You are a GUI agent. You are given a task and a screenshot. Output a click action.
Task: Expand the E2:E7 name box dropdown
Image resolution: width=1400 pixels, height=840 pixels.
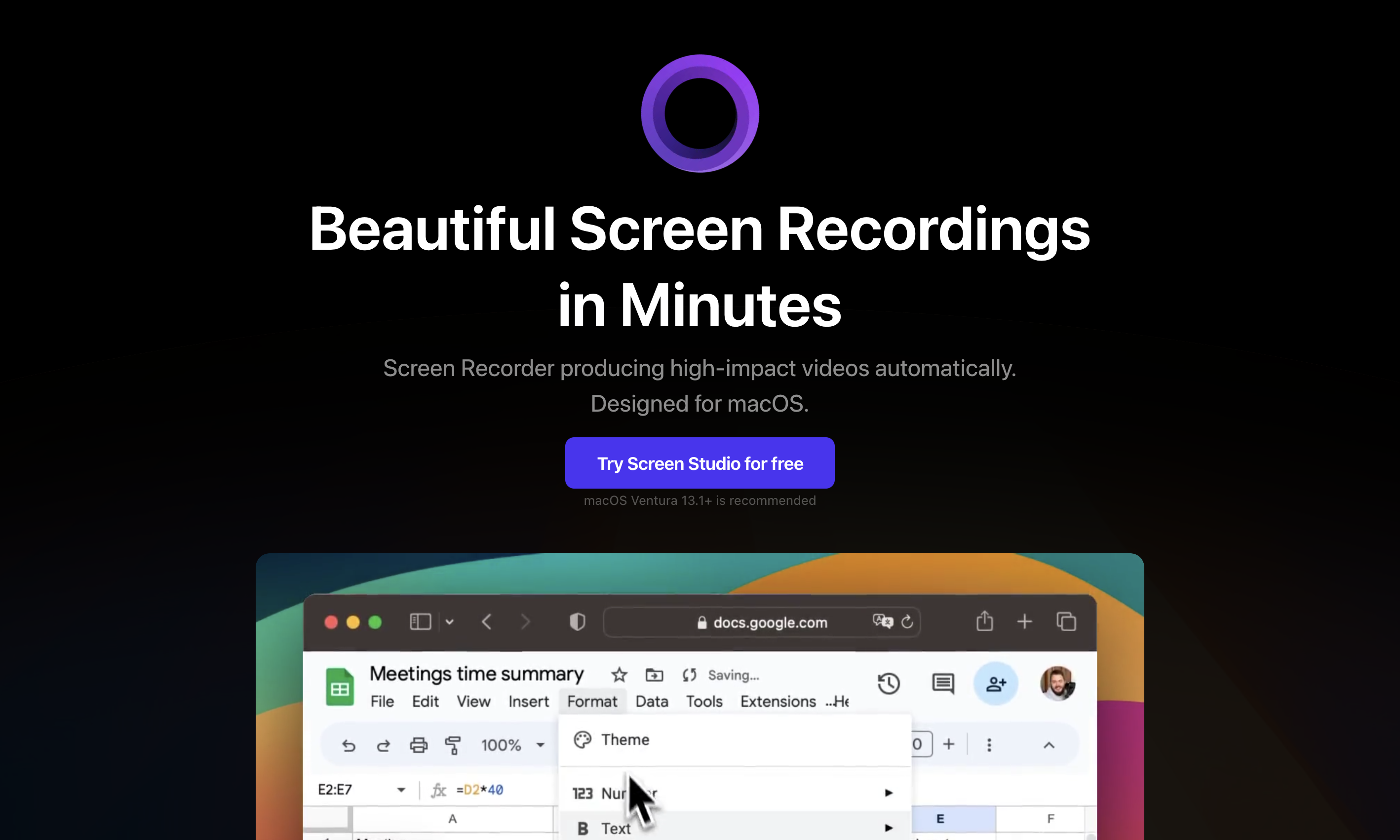pyautogui.click(x=401, y=790)
